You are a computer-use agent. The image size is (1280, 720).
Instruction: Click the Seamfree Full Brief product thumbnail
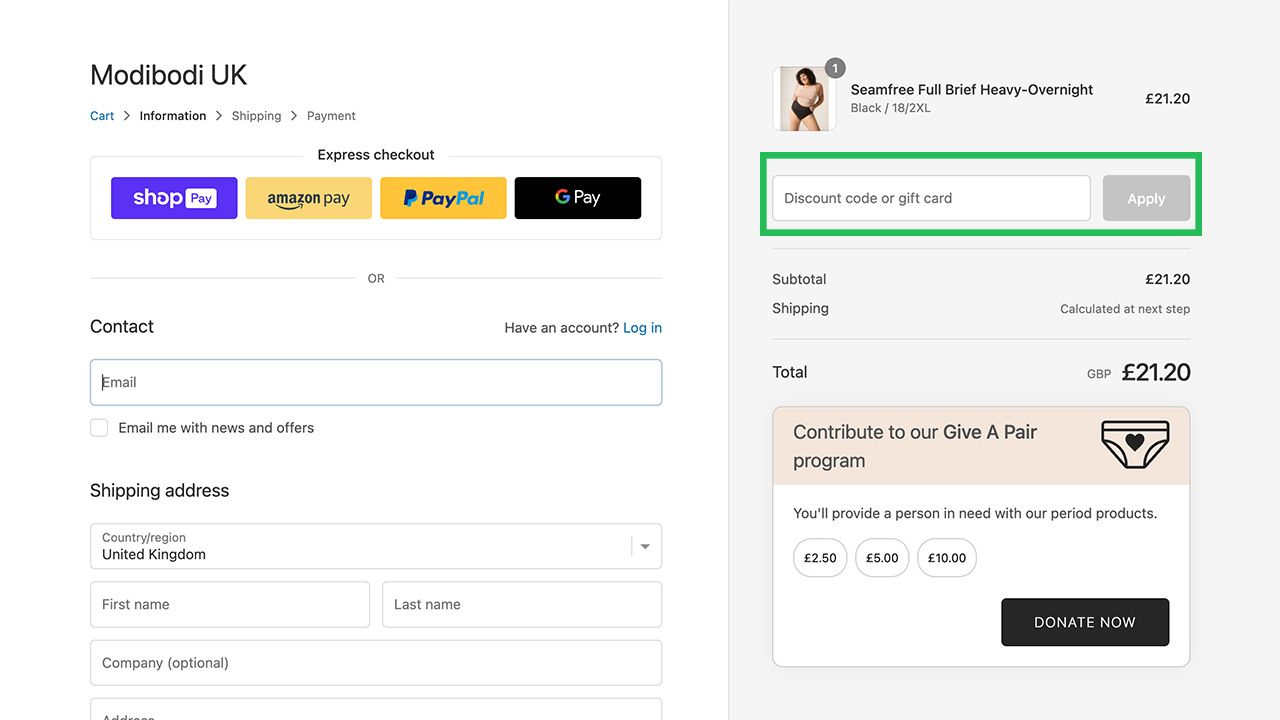(804, 99)
